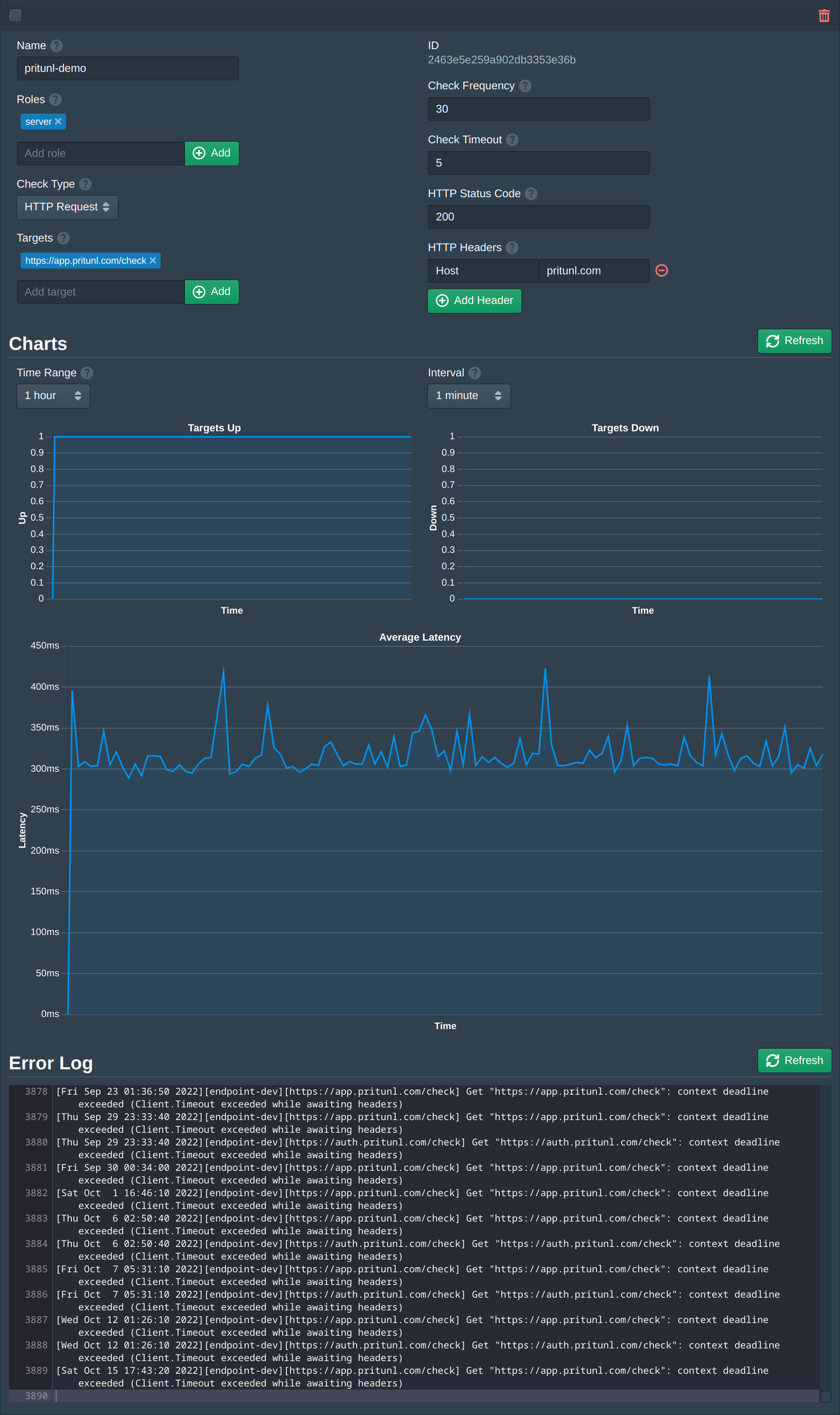
Task: Click the red trash delete icon
Action: (x=824, y=16)
